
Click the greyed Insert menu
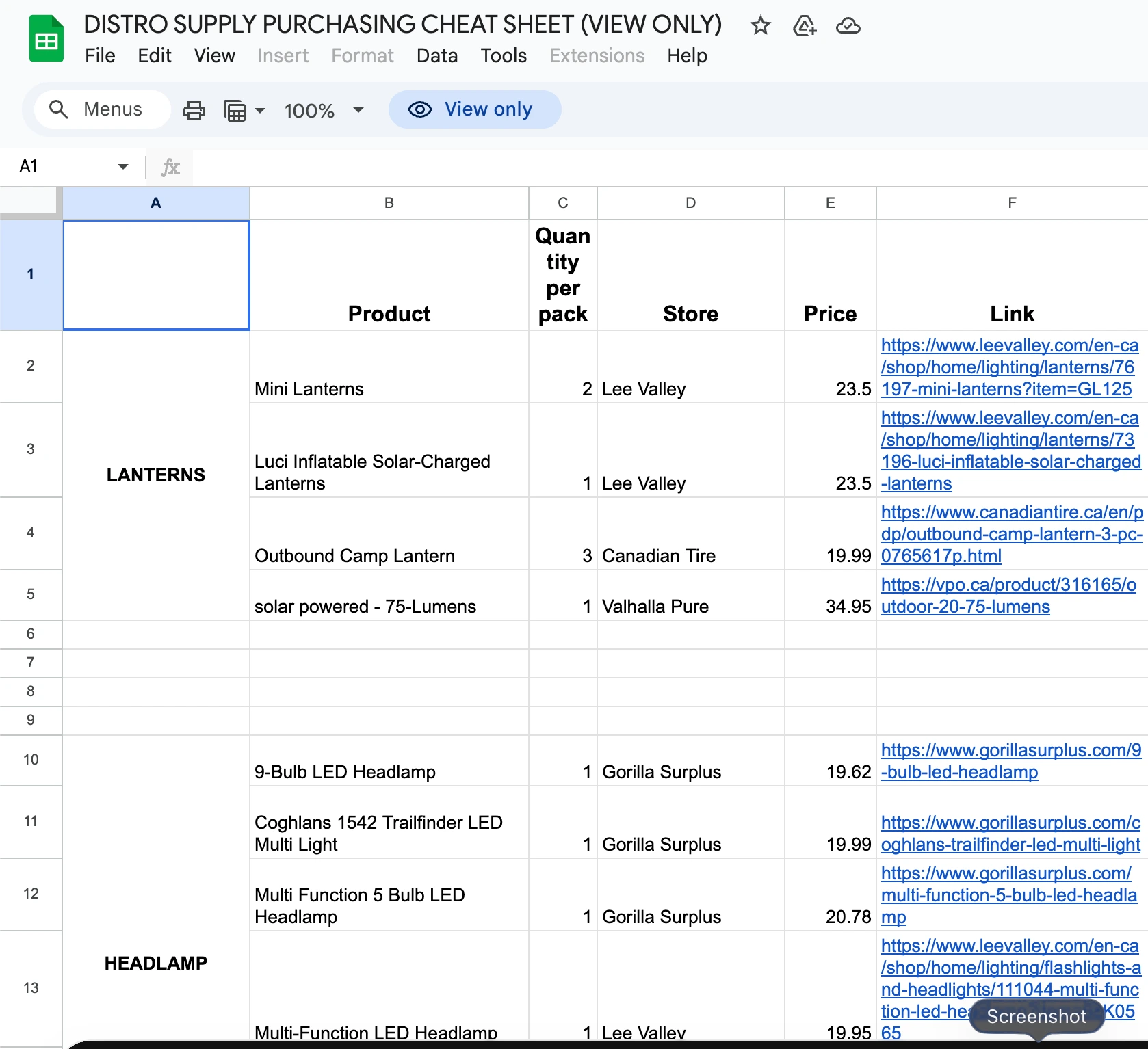[283, 56]
